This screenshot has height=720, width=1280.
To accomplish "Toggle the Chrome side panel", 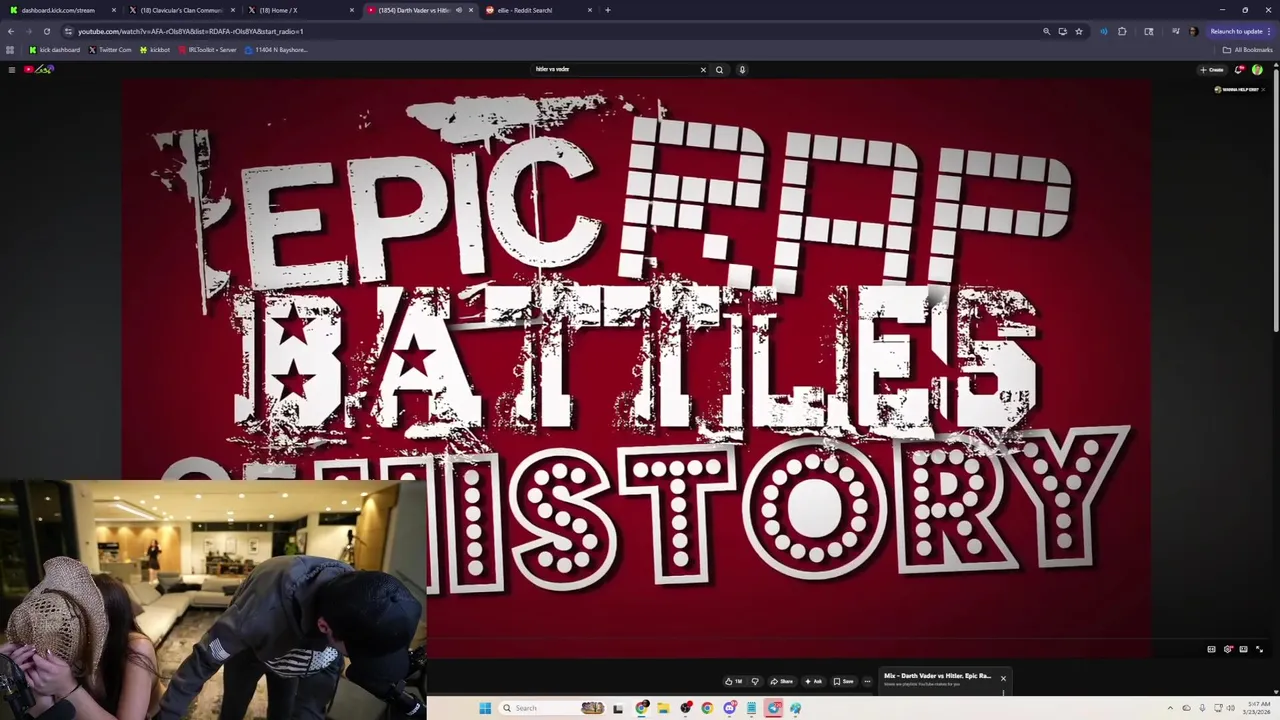I will 1149,31.
